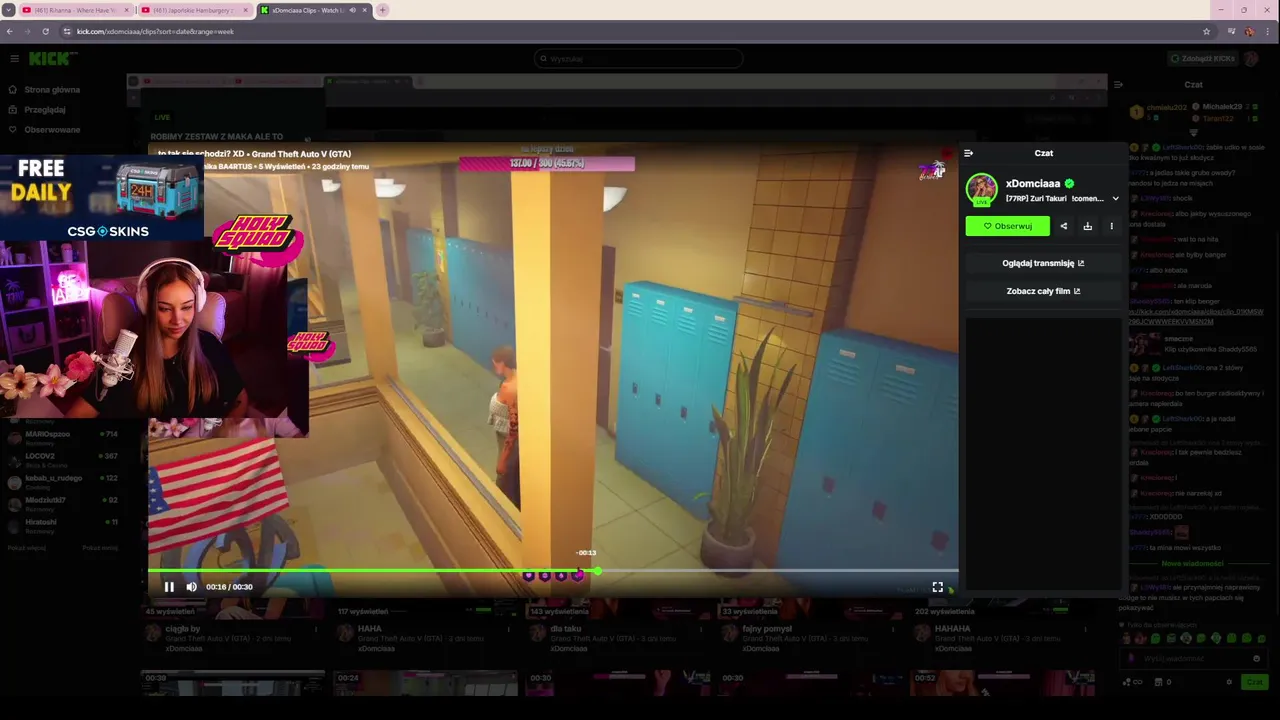Screen dimensions: 1280x720
Task: Click the Obserwuj follow button
Action: pyautogui.click(x=1008, y=226)
